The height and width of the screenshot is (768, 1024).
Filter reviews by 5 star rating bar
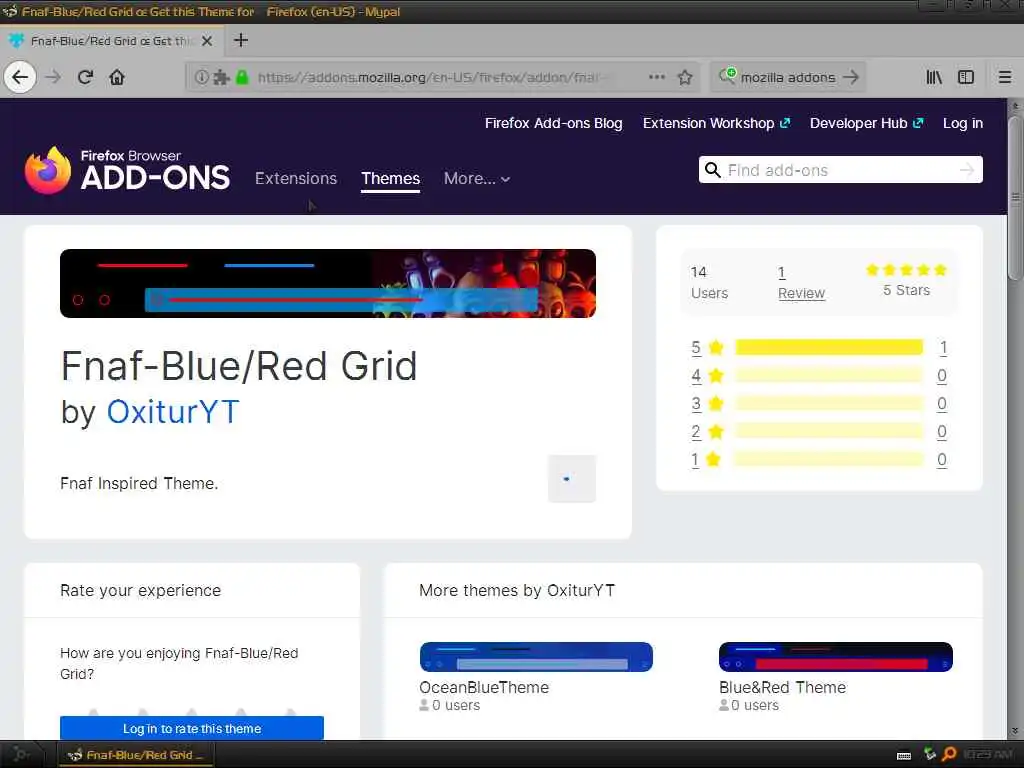829,347
